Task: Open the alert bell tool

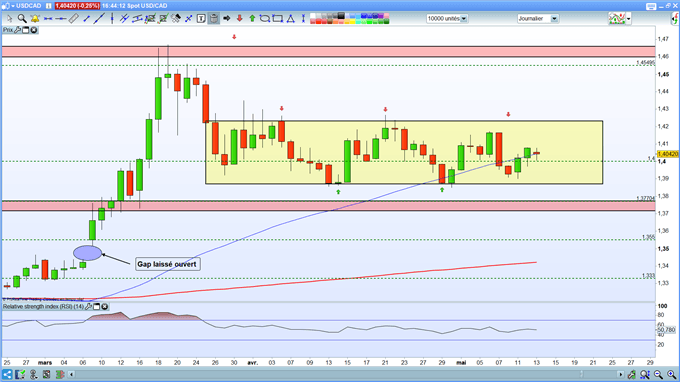Action: 35,19
